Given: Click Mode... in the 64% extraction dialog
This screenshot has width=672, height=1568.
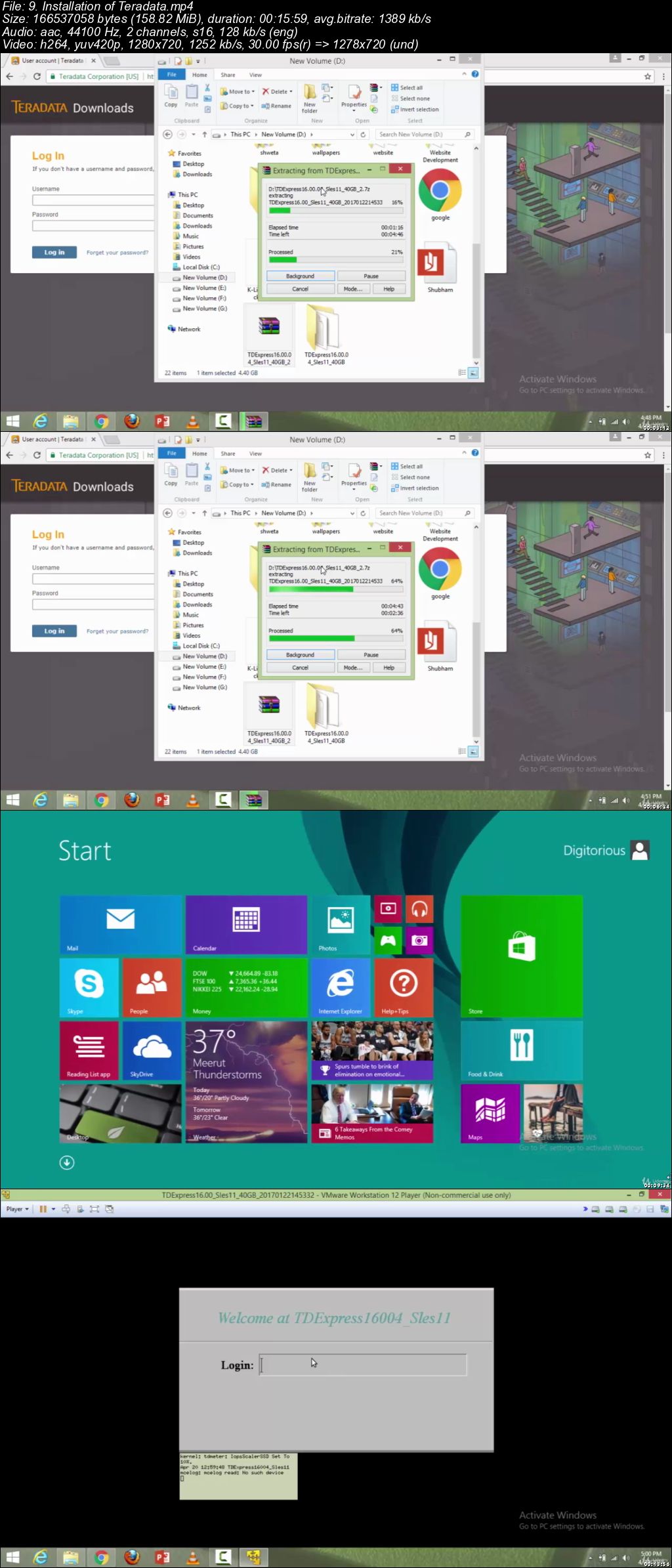Looking at the screenshot, I should (x=353, y=667).
